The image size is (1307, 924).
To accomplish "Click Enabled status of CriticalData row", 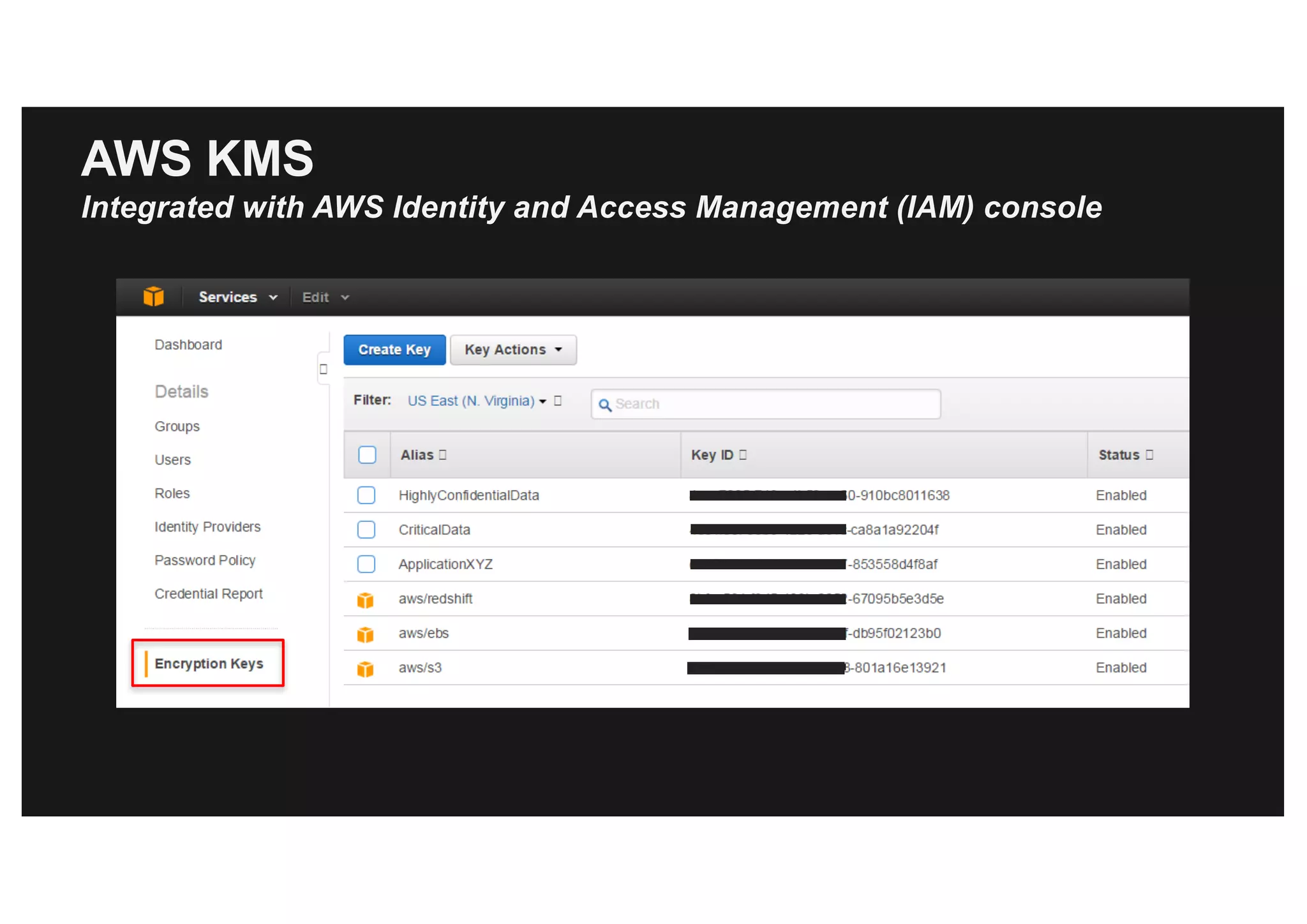I will (x=1121, y=530).
